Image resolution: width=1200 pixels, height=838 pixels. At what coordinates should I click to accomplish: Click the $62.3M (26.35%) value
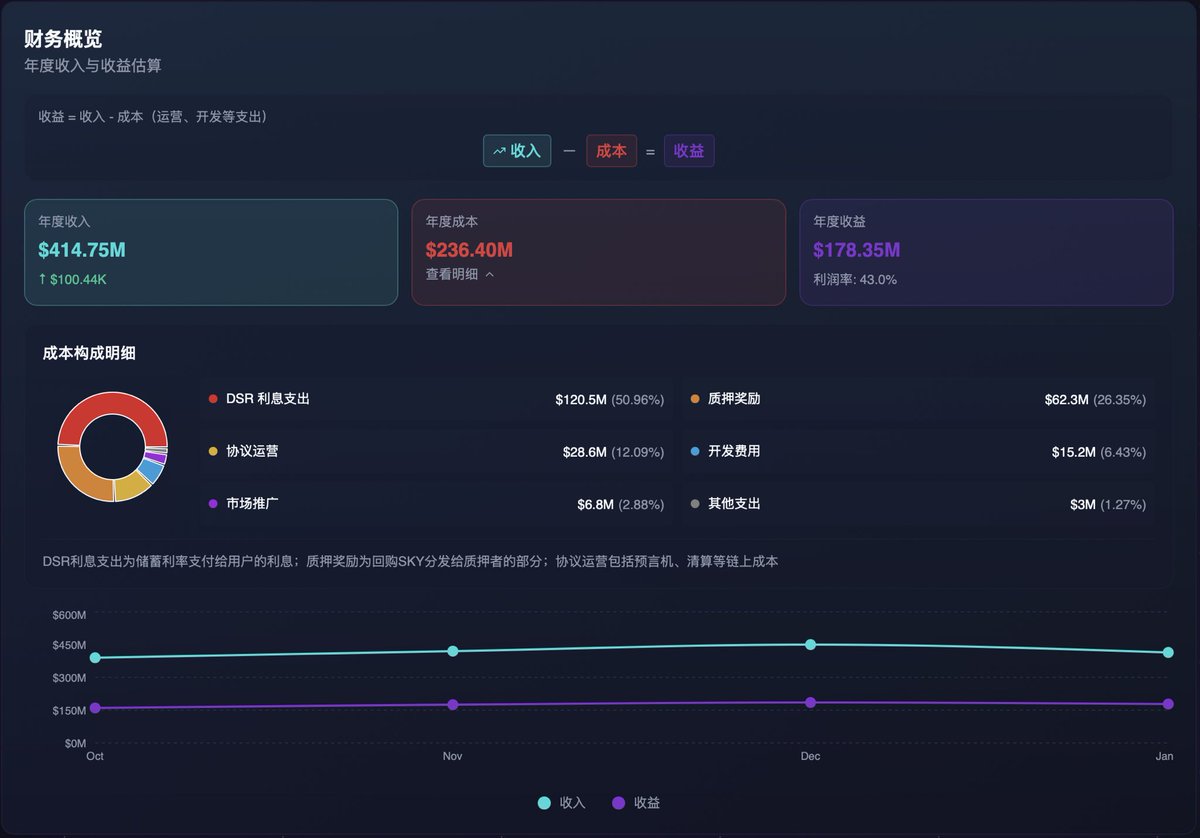(x=1095, y=399)
